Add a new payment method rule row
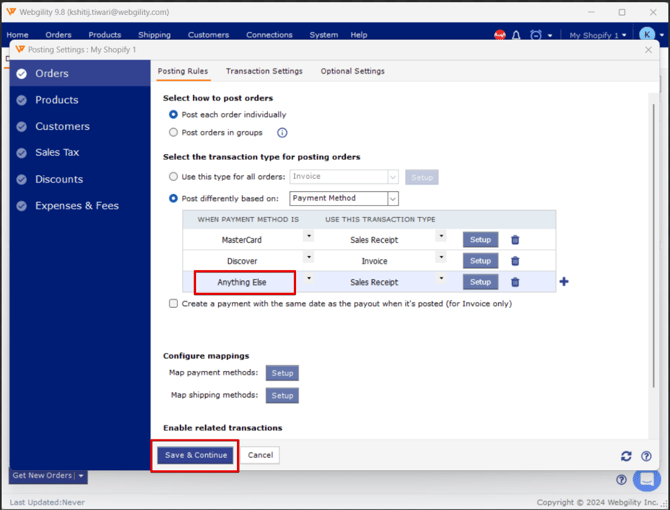Image resolution: width=670 pixels, height=510 pixels. tap(564, 282)
